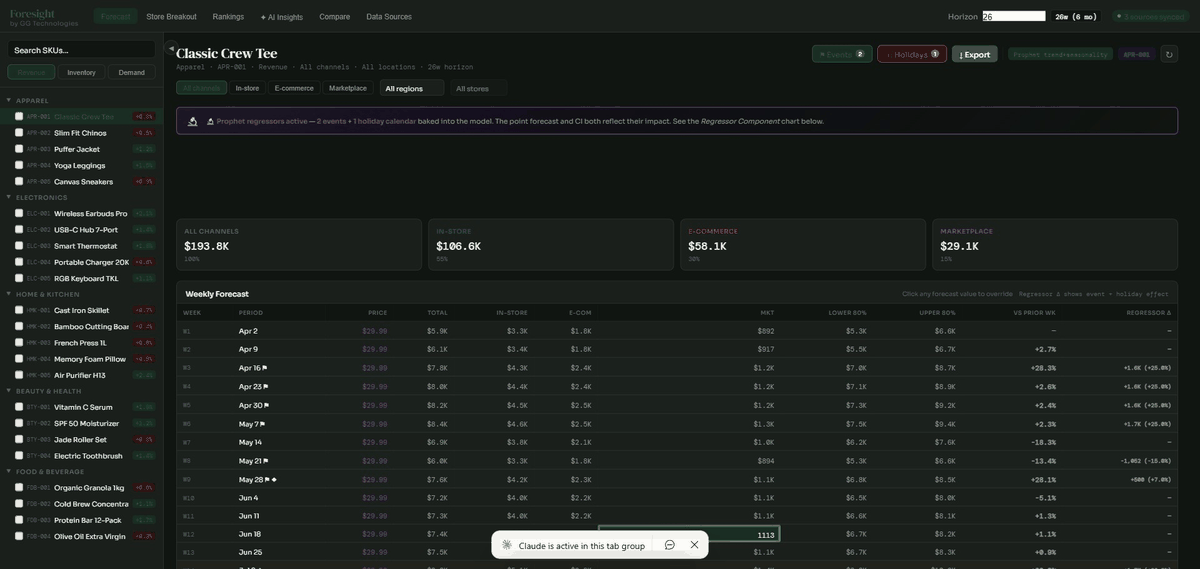This screenshot has height=569, width=1200.
Task: Click the Search SKUs field
Action: (81, 50)
